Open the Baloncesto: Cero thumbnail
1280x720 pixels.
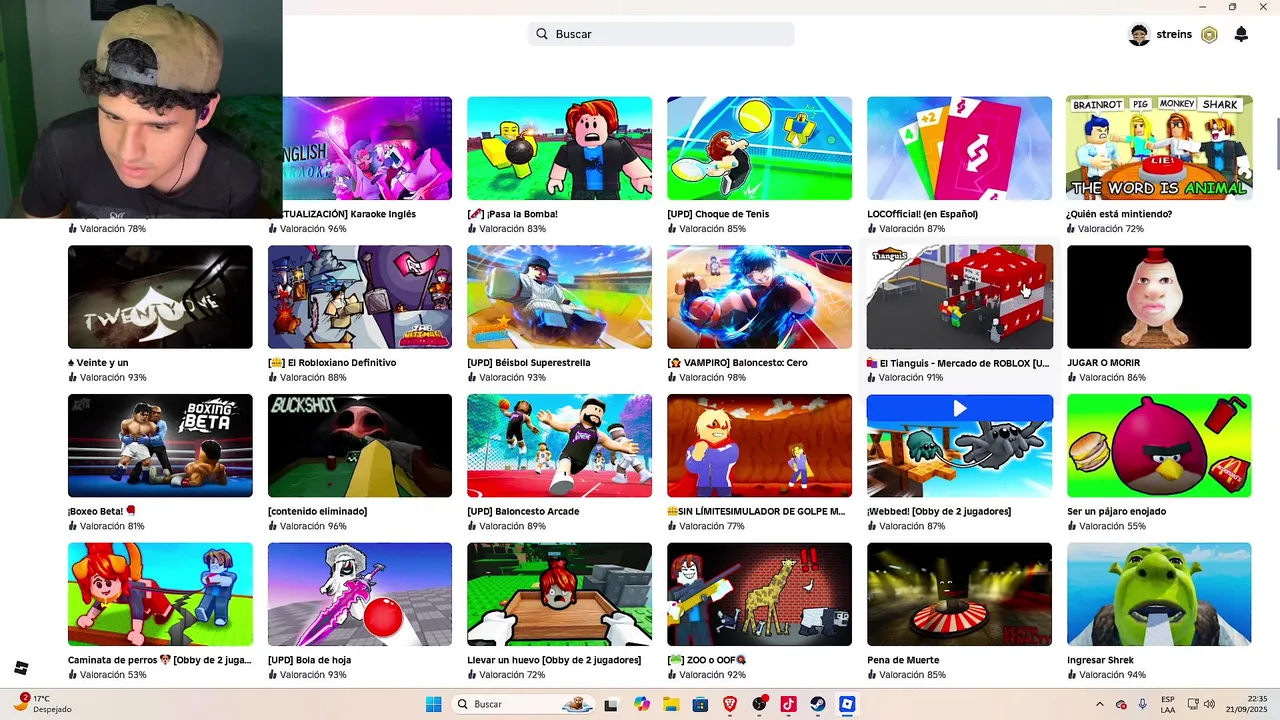point(759,297)
